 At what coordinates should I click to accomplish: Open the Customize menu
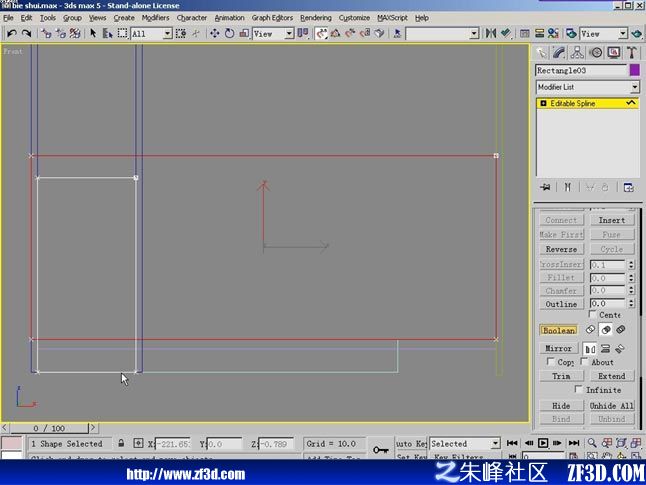pos(354,18)
